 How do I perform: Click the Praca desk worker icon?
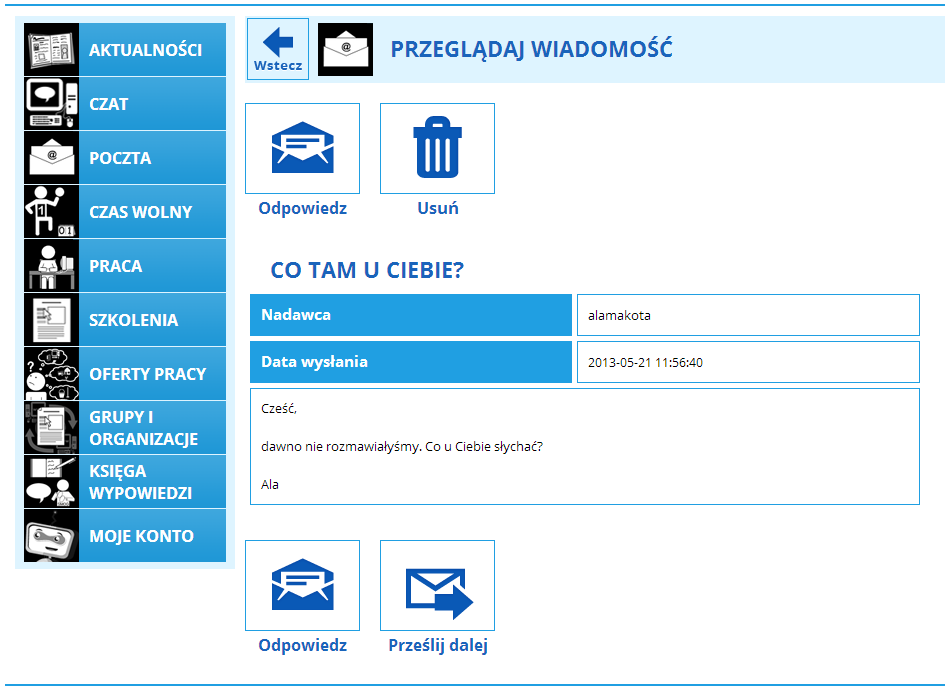pyautogui.click(x=51, y=266)
